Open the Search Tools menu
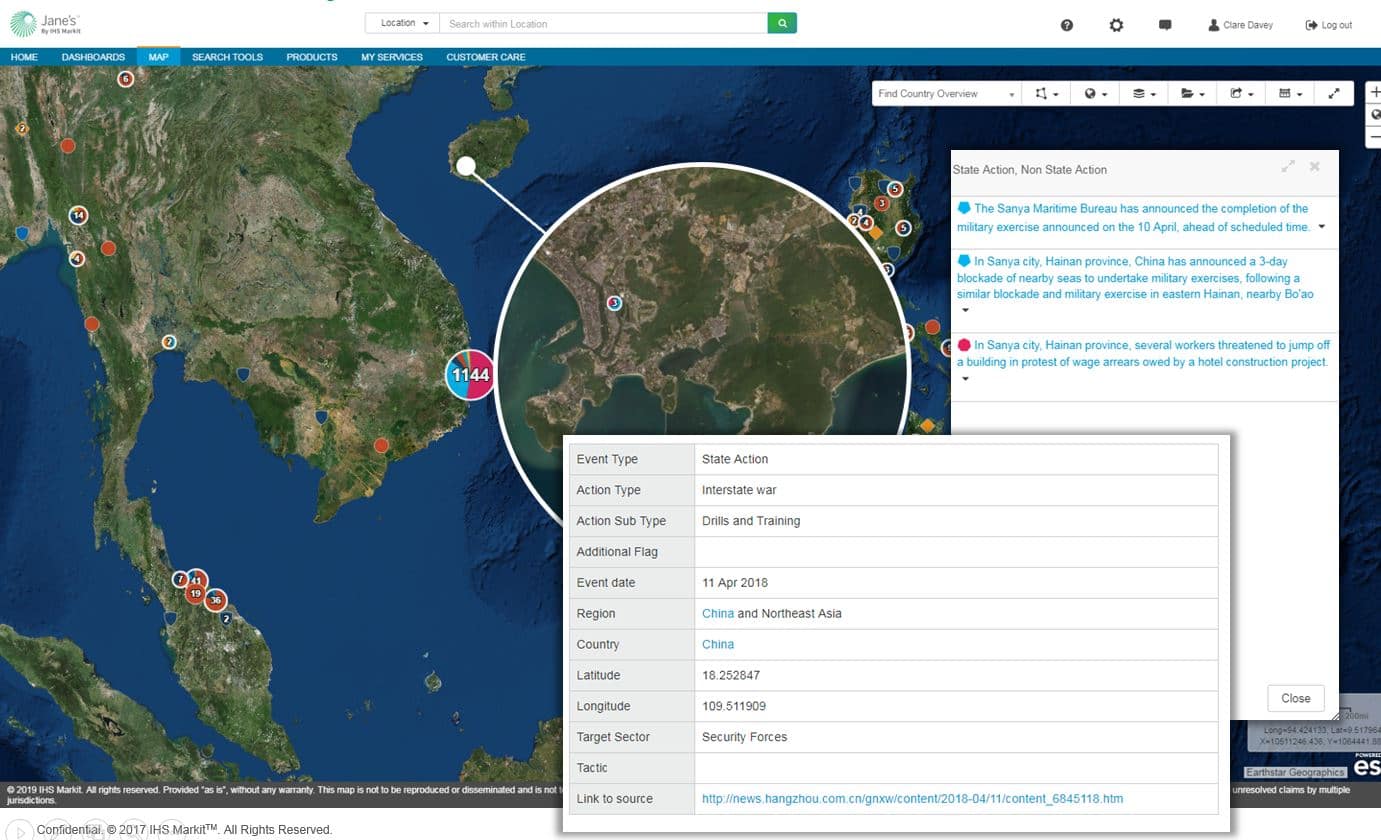Screen dimensions: 1381x840 (227, 57)
